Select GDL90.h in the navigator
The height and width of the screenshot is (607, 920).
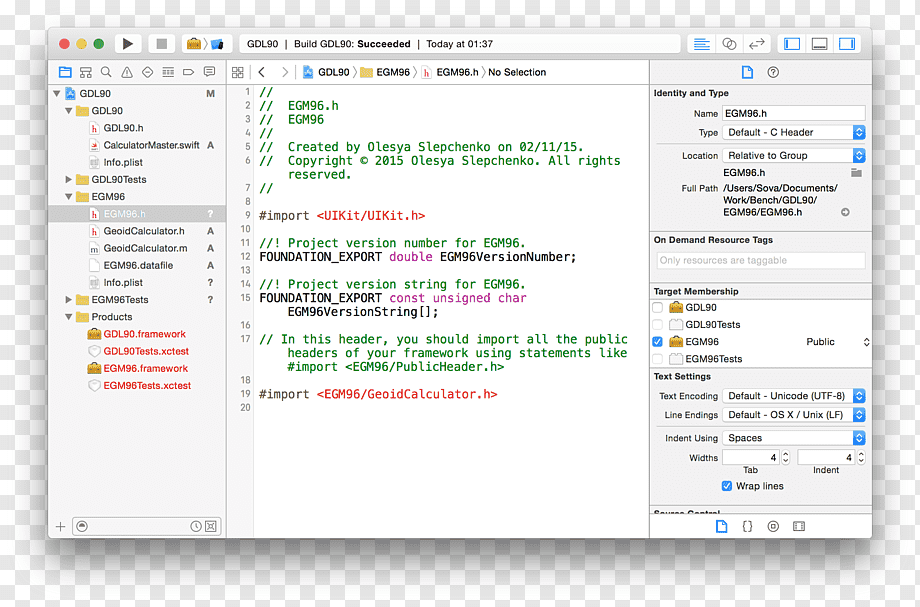click(123, 128)
